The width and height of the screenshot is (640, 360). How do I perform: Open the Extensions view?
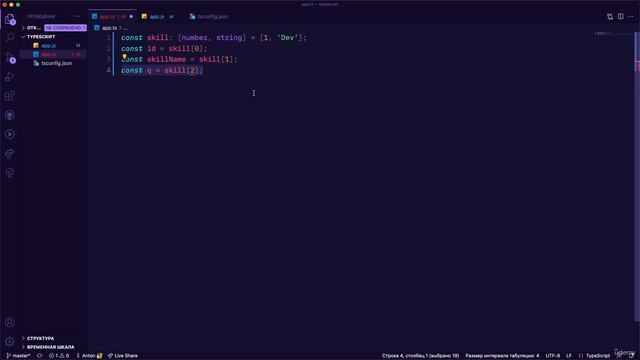pyautogui.click(x=10, y=96)
